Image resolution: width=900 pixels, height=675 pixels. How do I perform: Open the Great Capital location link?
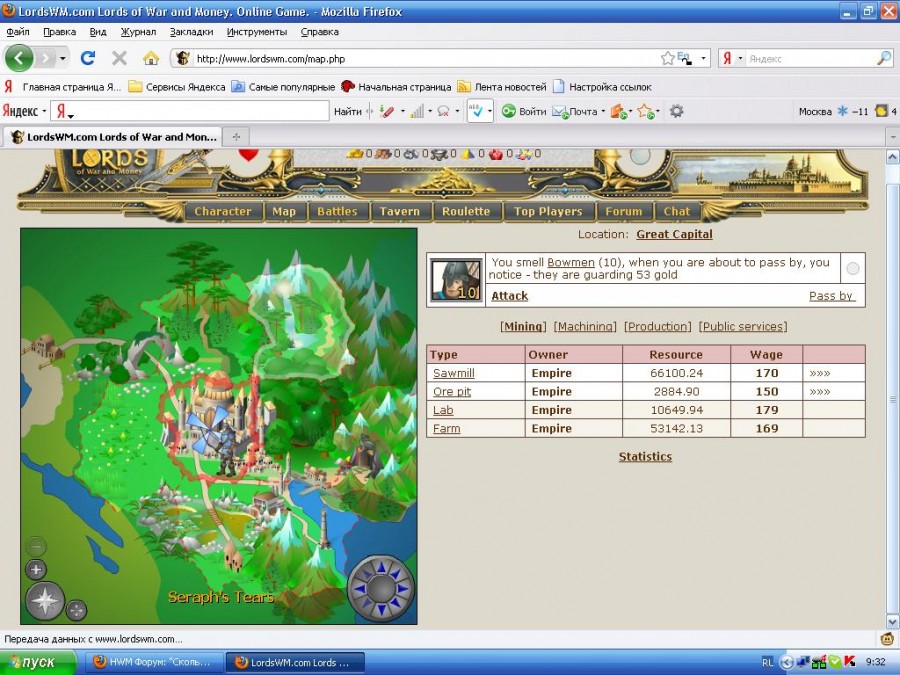[x=674, y=234]
